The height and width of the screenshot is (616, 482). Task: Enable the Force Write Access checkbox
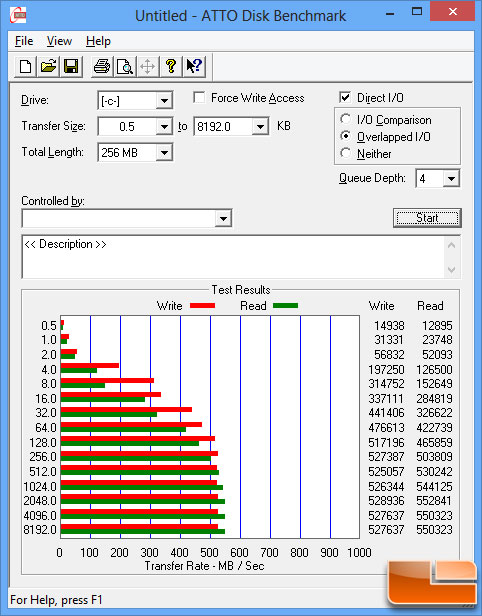coord(199,97)
